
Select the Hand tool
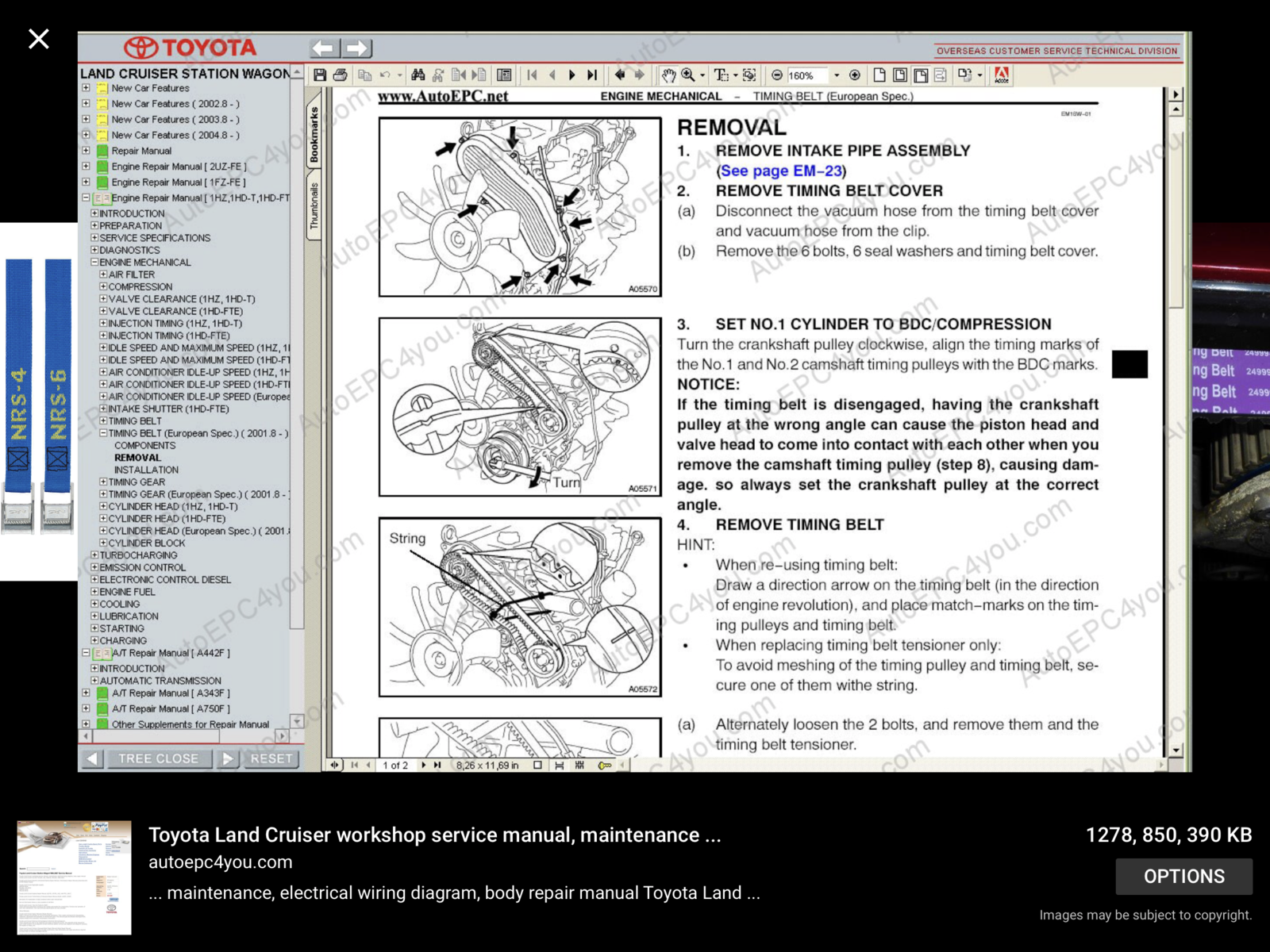pos(668,75)
